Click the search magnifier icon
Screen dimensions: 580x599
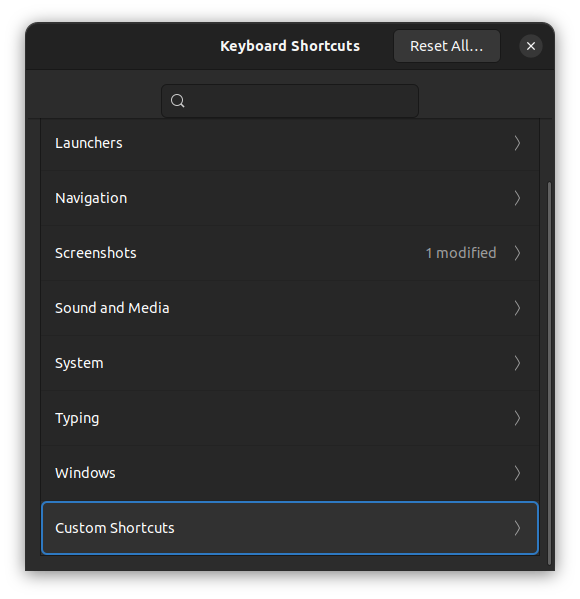point(177,101)
